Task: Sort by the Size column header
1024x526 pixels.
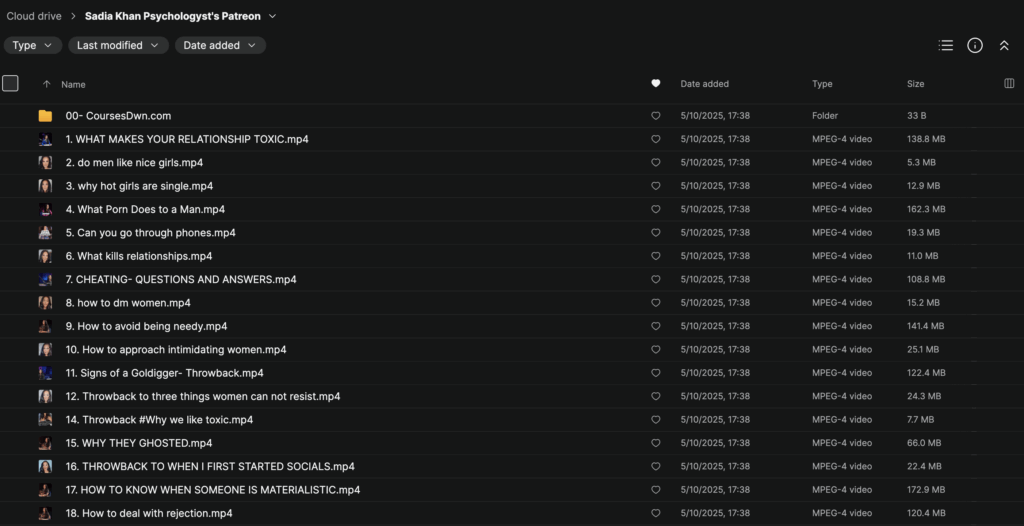Action: click(915, 84)
